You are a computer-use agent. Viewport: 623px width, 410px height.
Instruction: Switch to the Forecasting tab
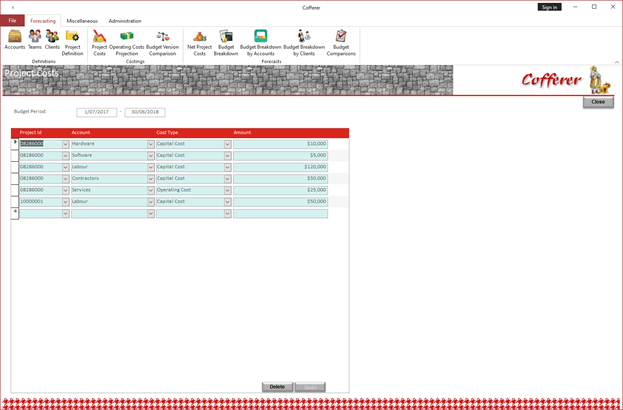click(x=43, y=21)
